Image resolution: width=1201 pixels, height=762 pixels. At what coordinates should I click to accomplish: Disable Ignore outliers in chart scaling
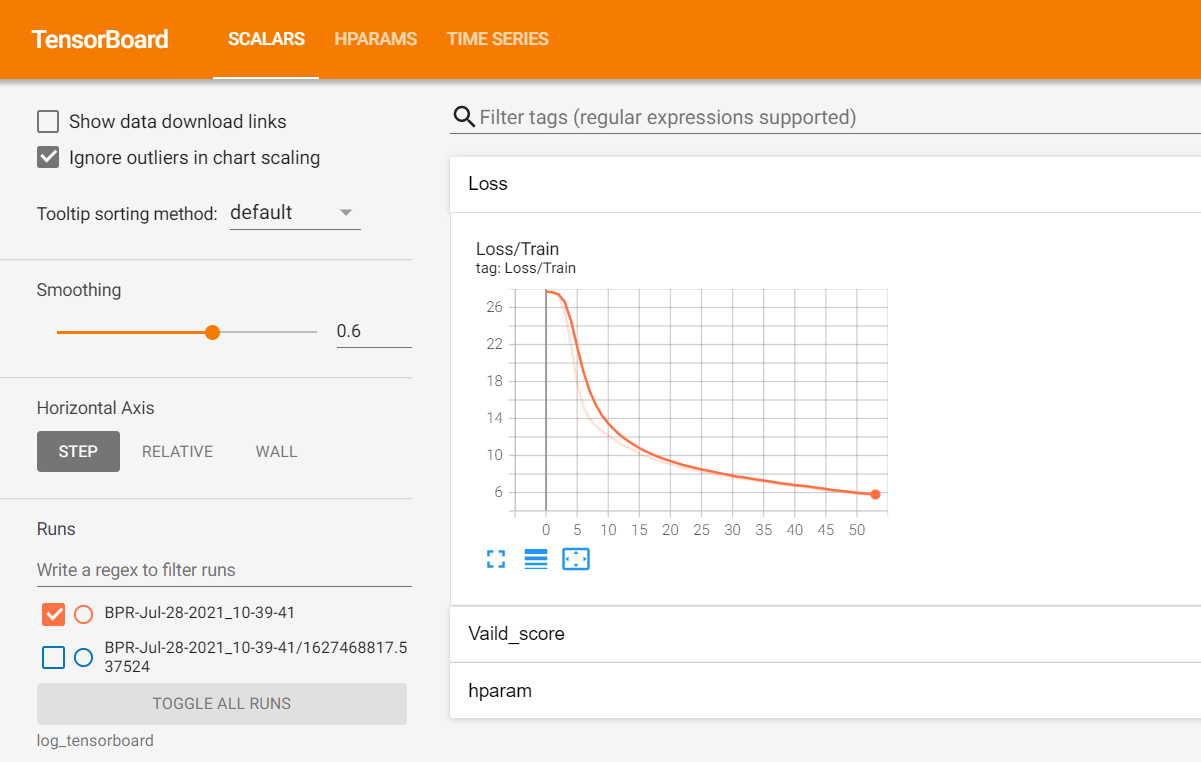tap(48, 158)
